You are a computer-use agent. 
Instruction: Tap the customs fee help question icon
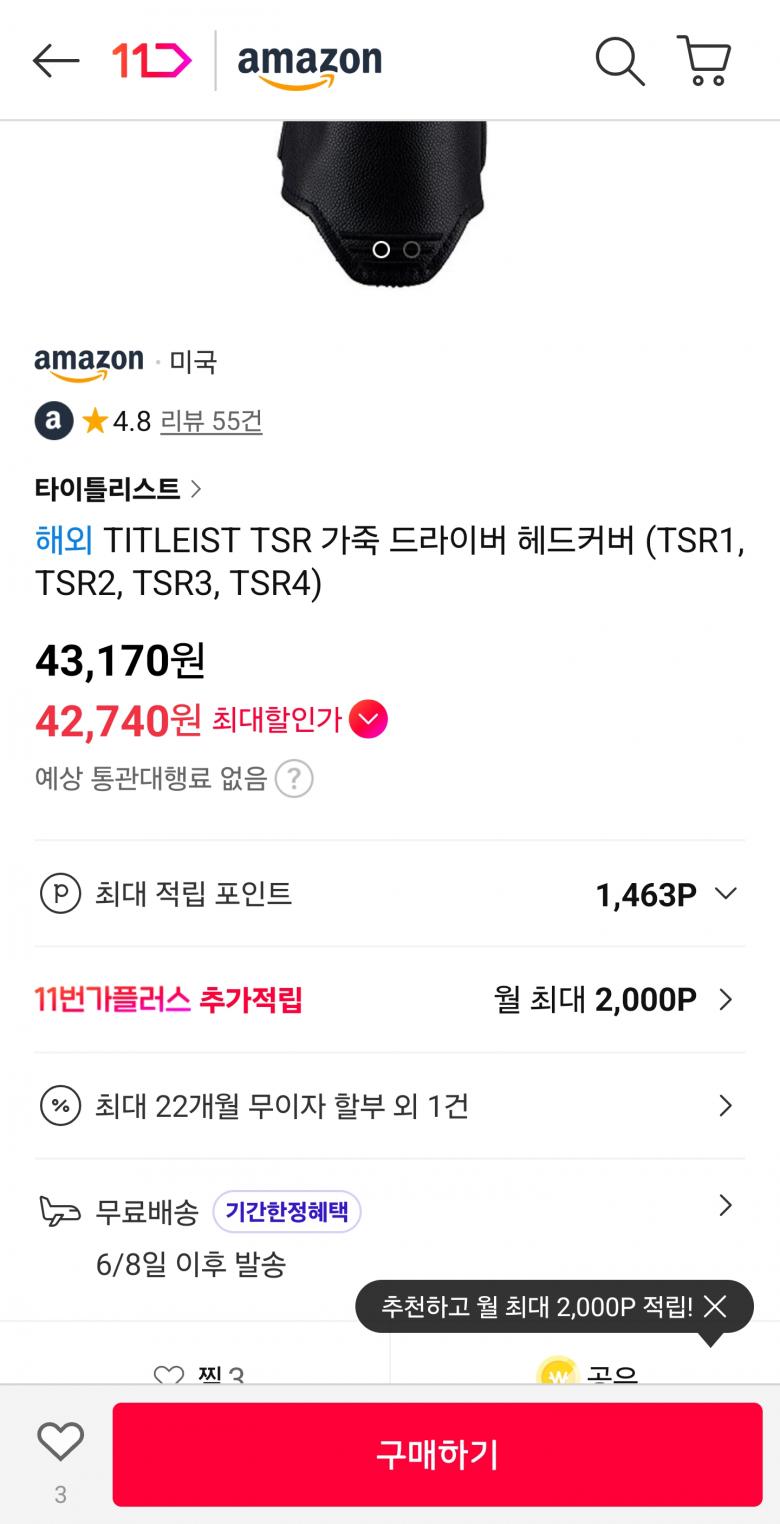click(294, 778)
